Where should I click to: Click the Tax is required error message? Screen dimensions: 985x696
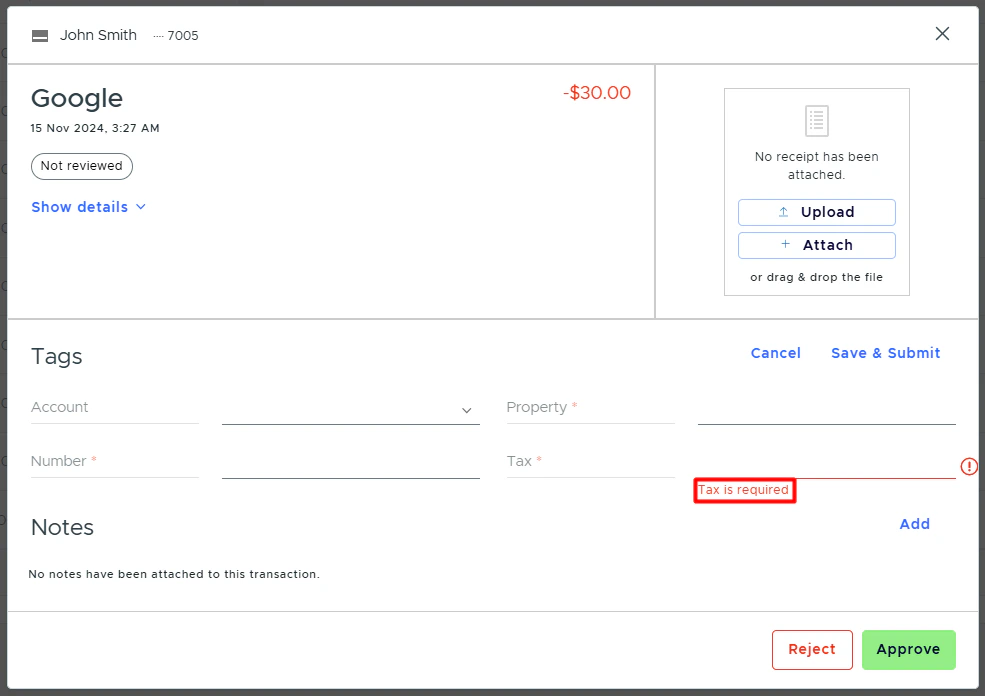(744, 490)
